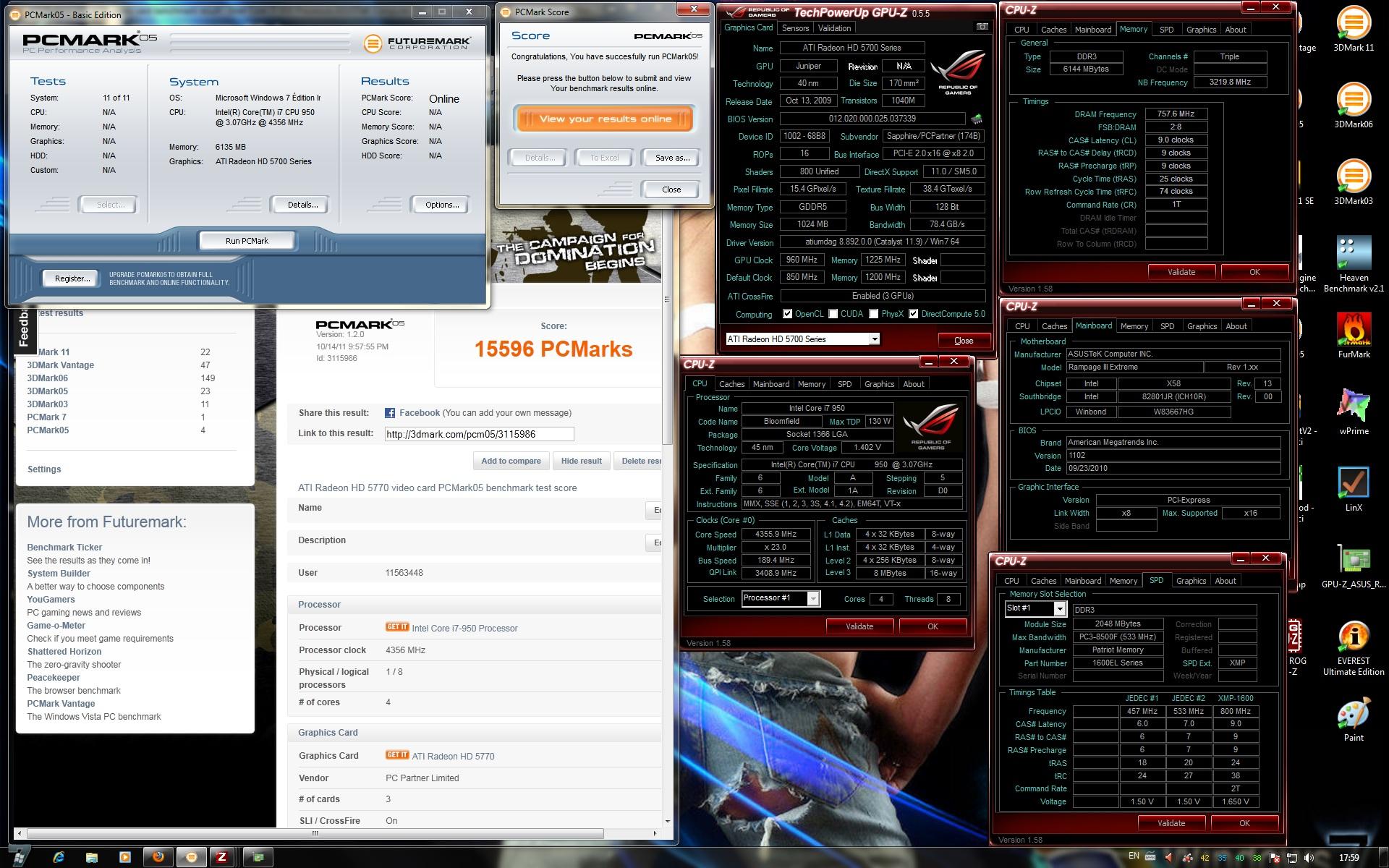The height and width of the screenshot is (868, 1389).
Task: Click View your results online button
Action: (605, 119)
